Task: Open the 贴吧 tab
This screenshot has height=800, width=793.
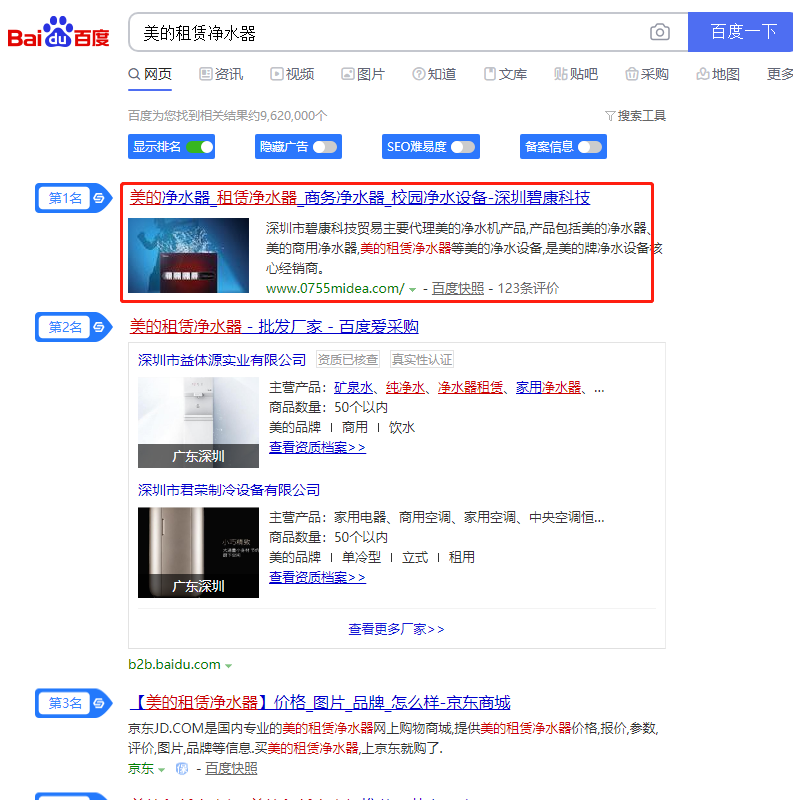Action: point(576,74)
